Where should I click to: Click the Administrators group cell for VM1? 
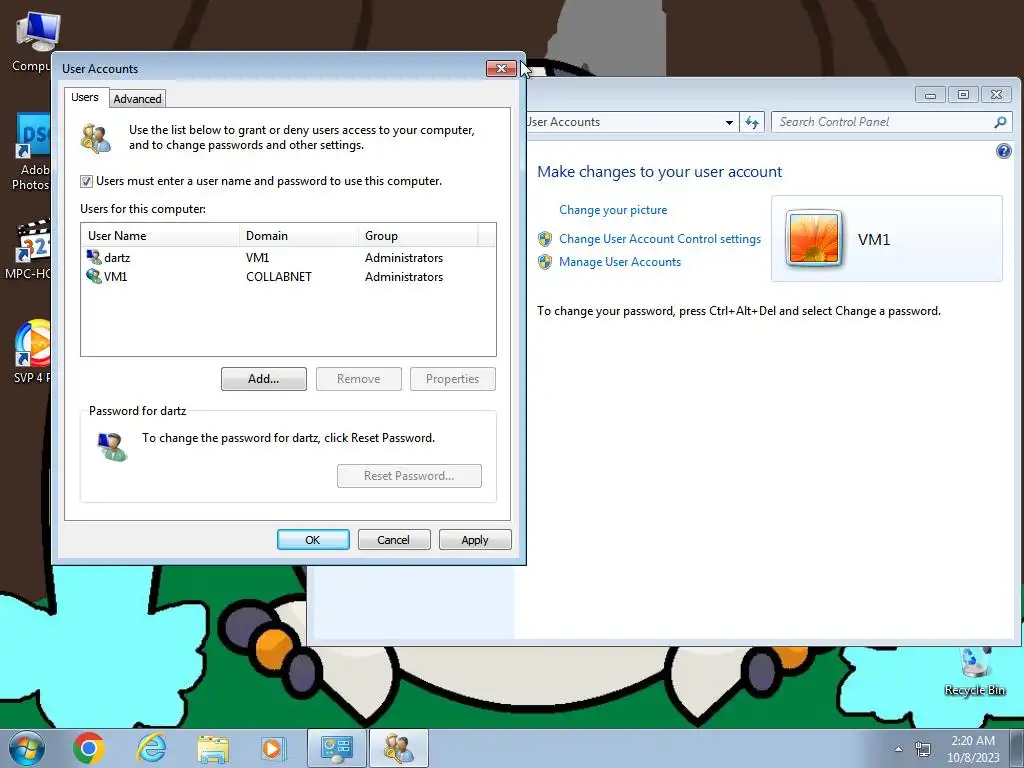tap(404, 277)
